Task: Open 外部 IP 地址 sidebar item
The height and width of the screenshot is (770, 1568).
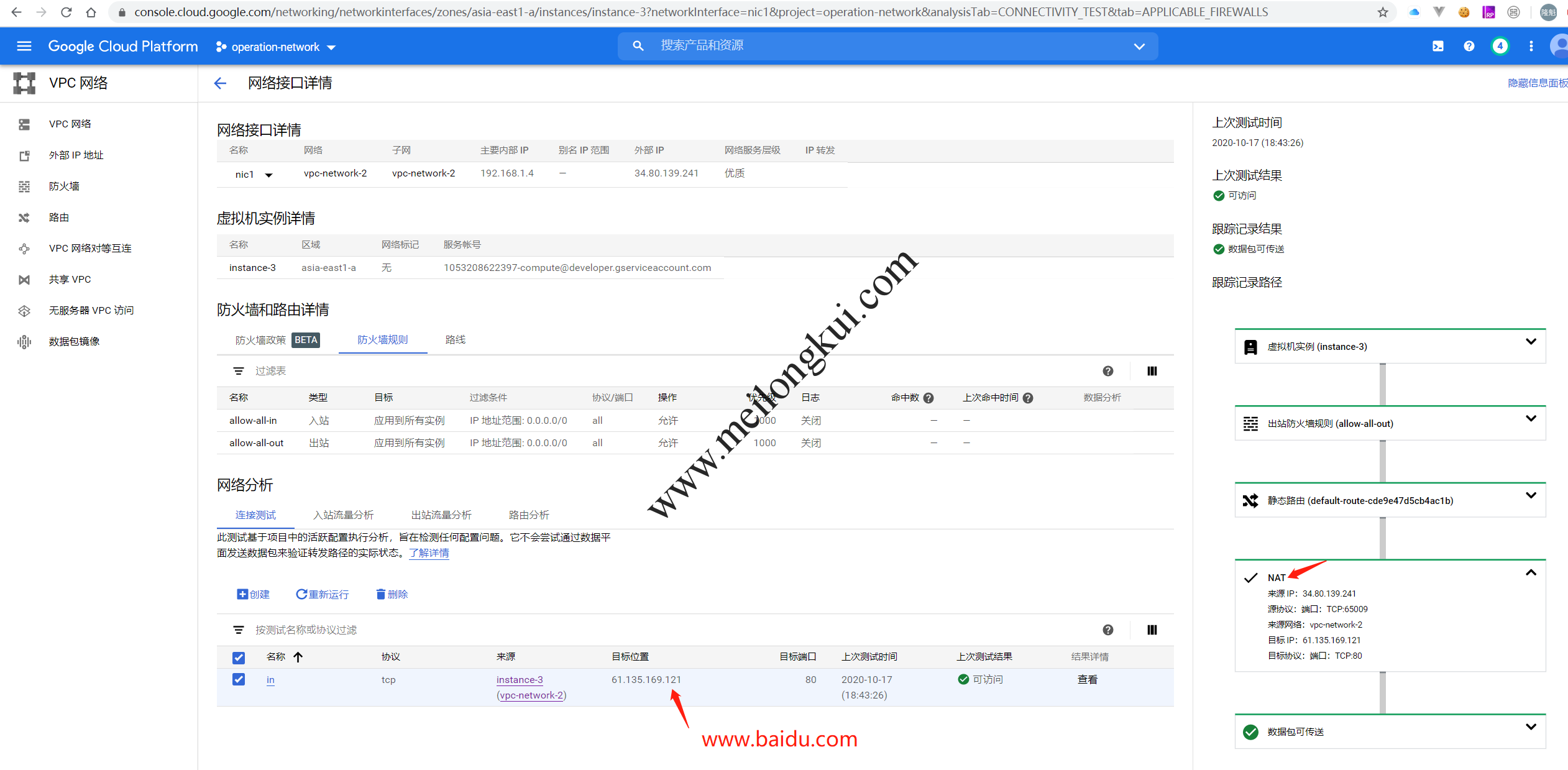Action: pyautogui.click(x=76, y=155)
